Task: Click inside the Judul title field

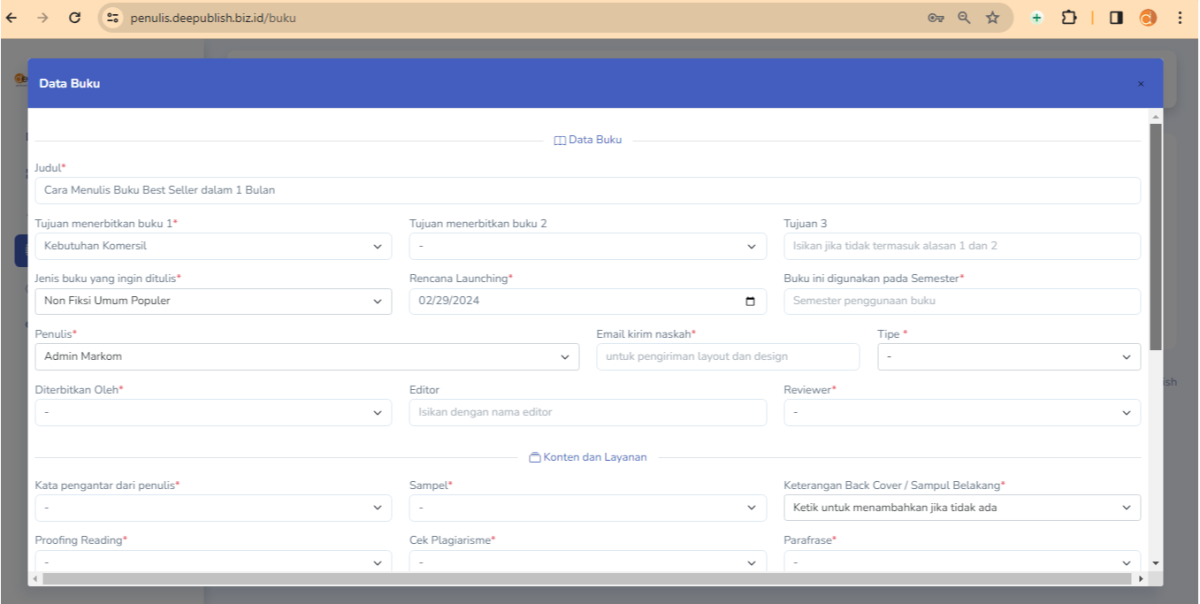Action: coord(588,190)
